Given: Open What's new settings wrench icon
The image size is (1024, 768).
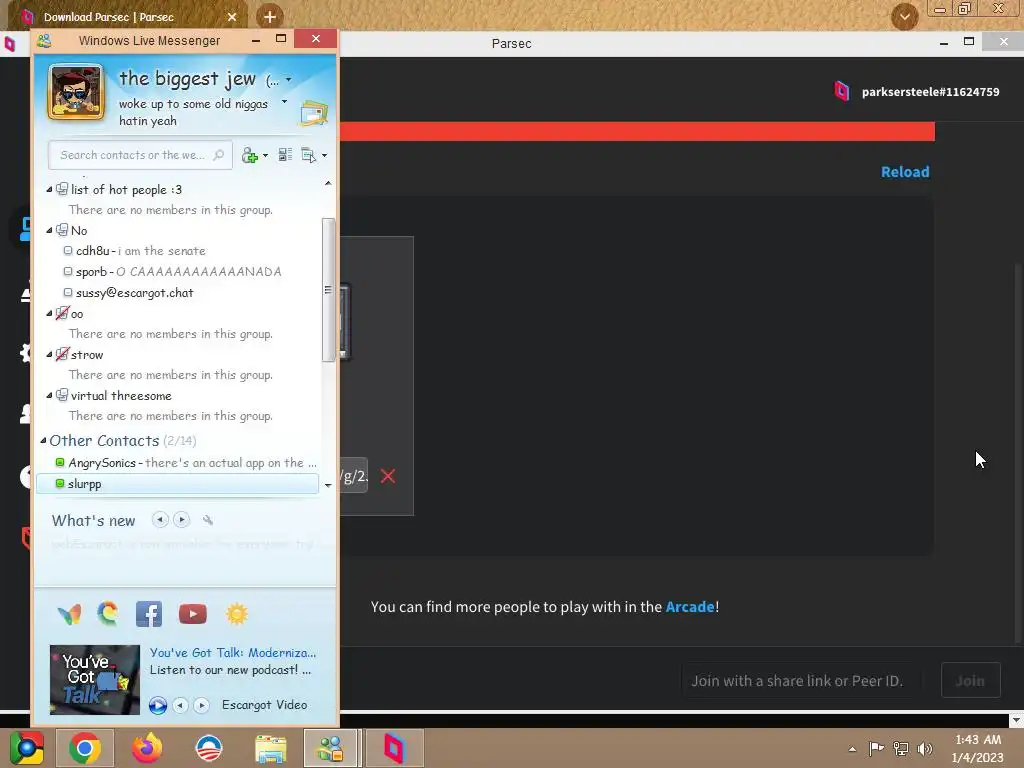Looking at the screenshot, I should tap(208, 520).
